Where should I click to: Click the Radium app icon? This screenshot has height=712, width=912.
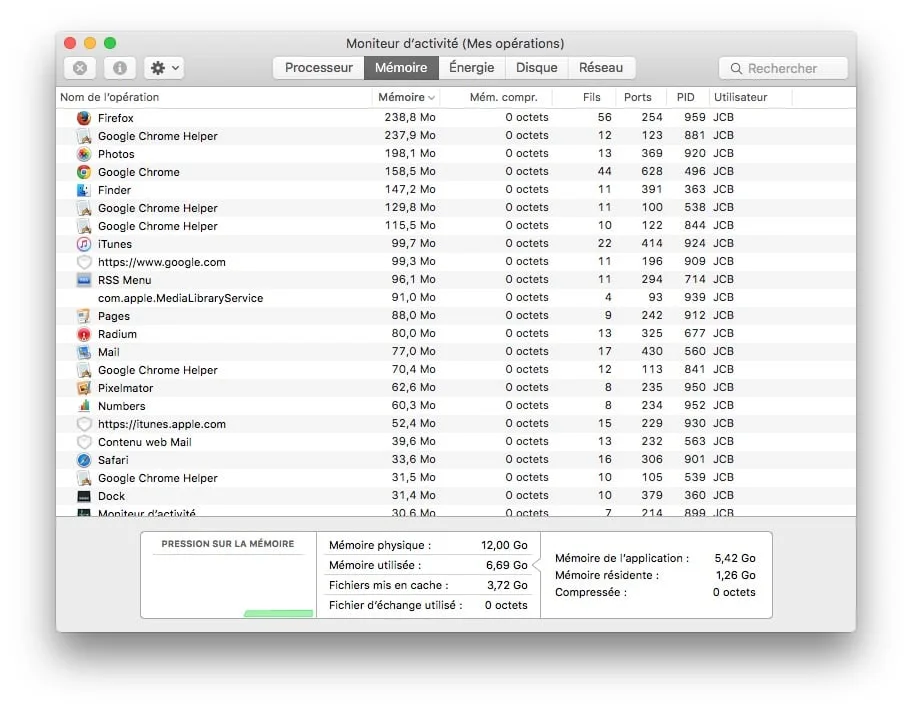click(83, 333)
